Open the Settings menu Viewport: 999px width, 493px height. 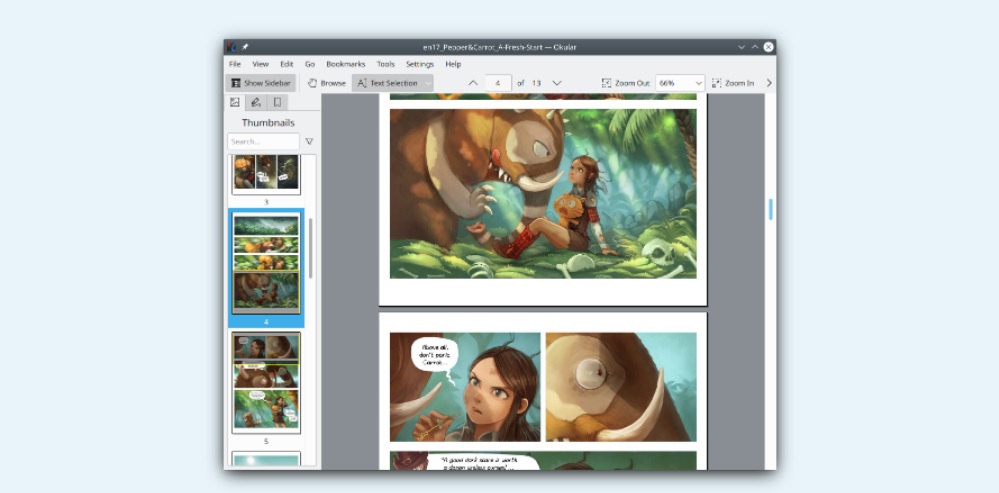point(420,64)
